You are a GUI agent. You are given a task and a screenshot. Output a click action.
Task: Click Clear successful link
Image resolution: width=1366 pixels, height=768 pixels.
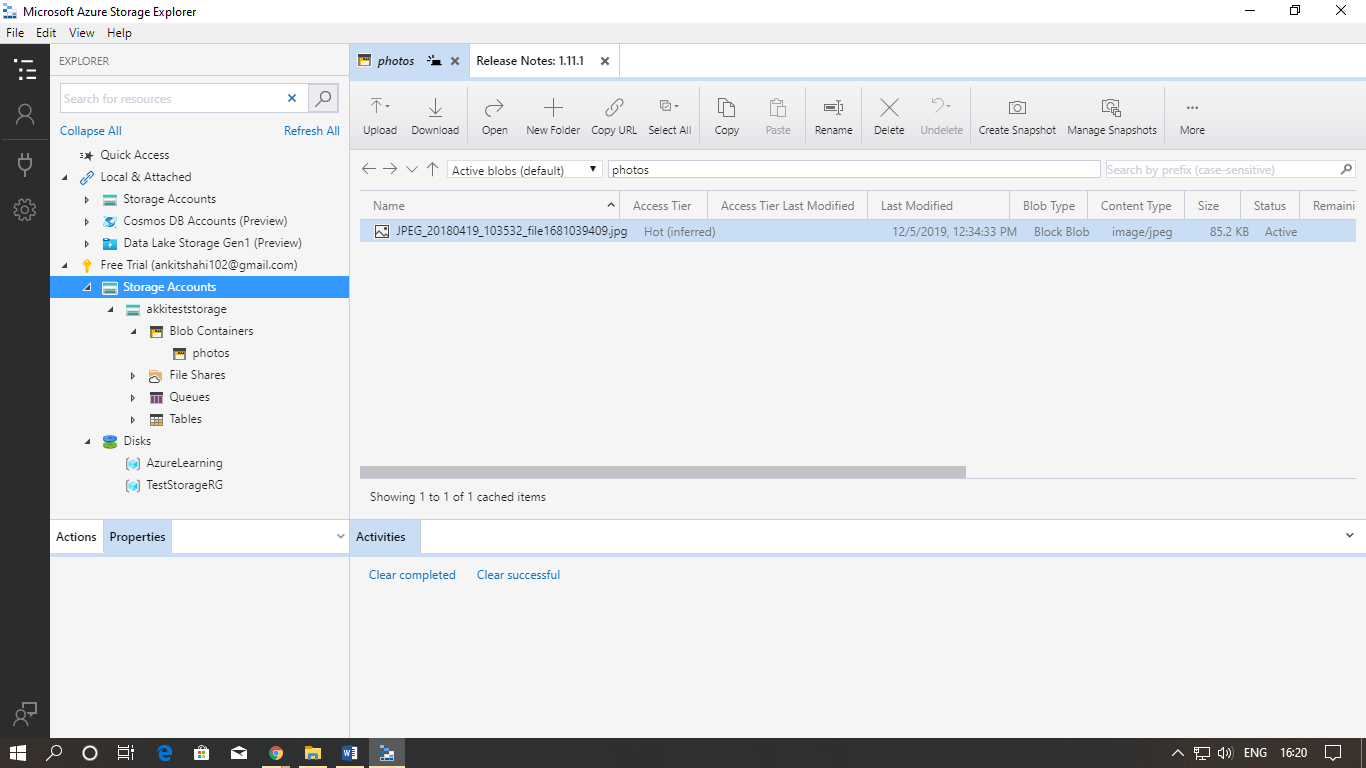point(518,575)
